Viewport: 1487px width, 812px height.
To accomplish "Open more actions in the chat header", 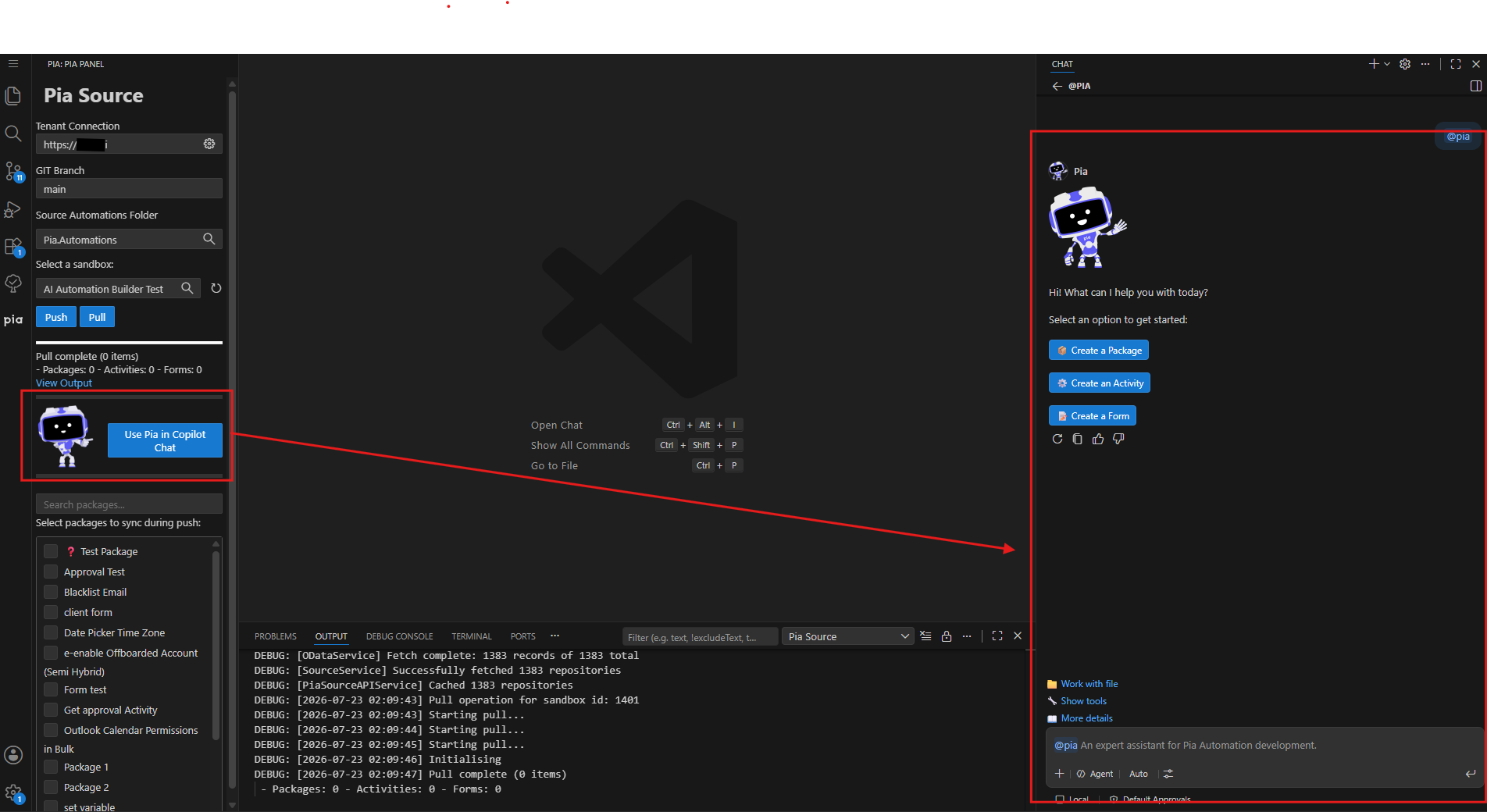I will click(x=1425, y=64).
